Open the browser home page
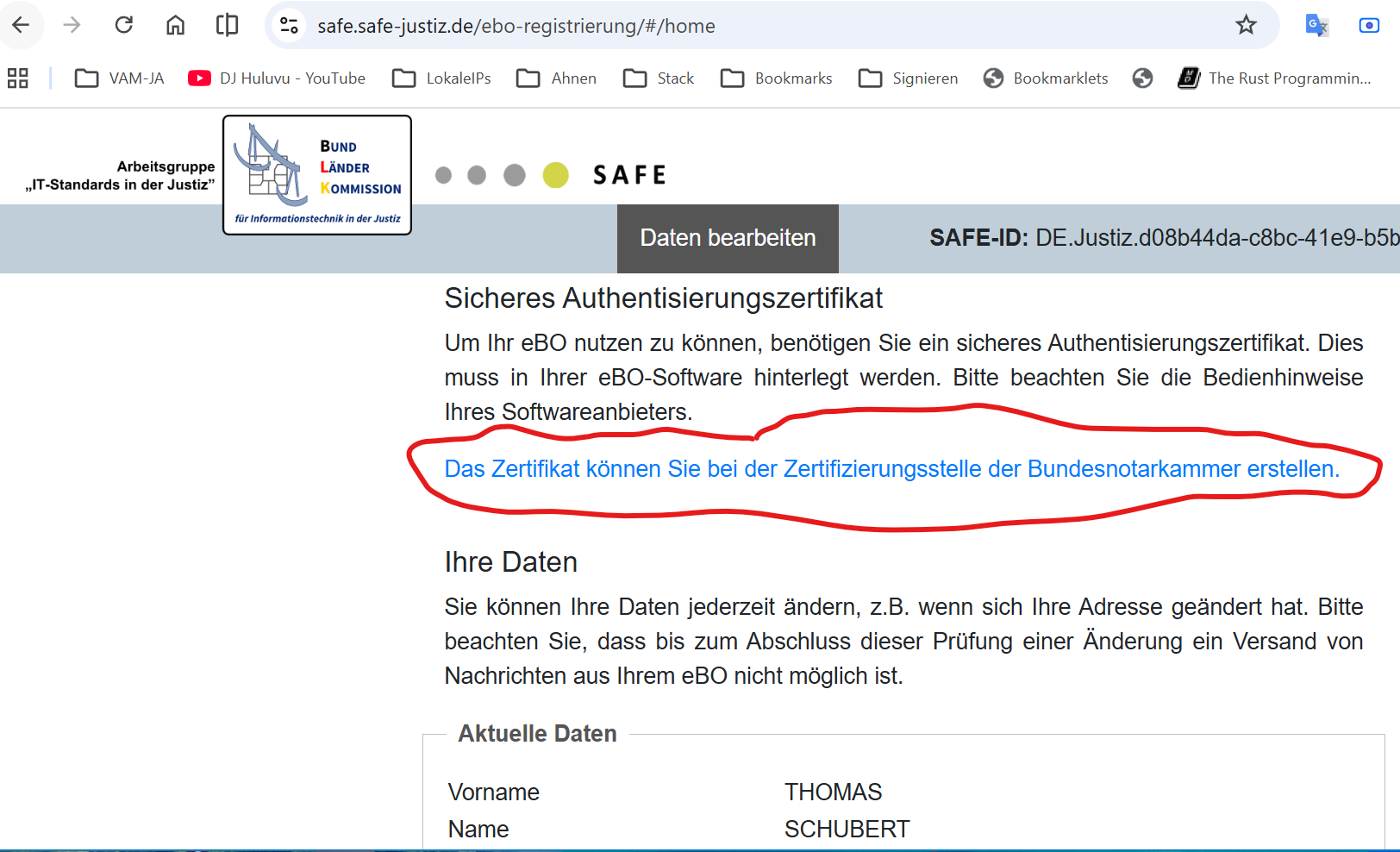This screenshot has width=1400, height=852. (176, 25)
